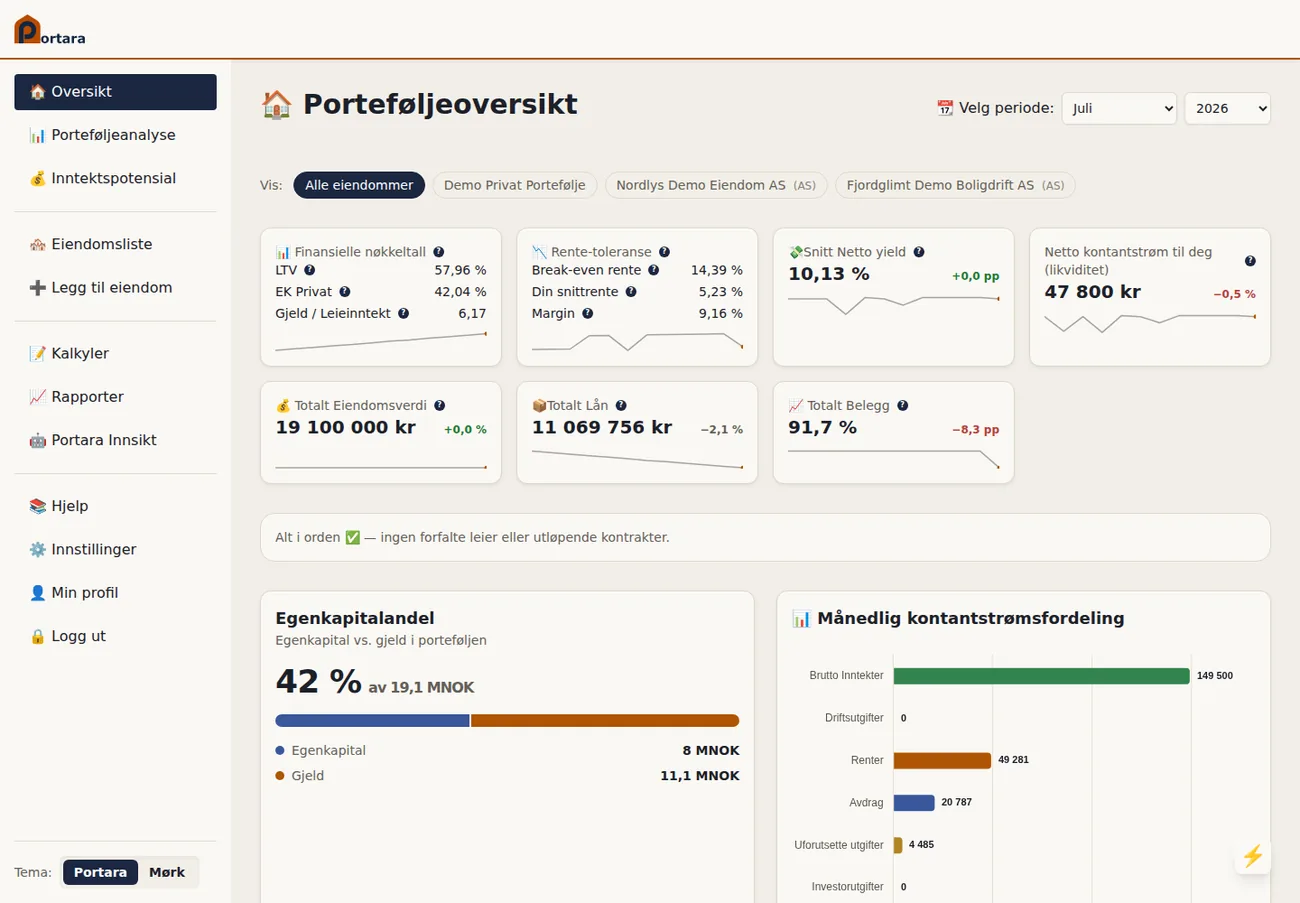The width and height of the screenshot is (1300, 903).
Task: Switch theme to Portara
Action: pyautogui.click(x=100, y=872)
